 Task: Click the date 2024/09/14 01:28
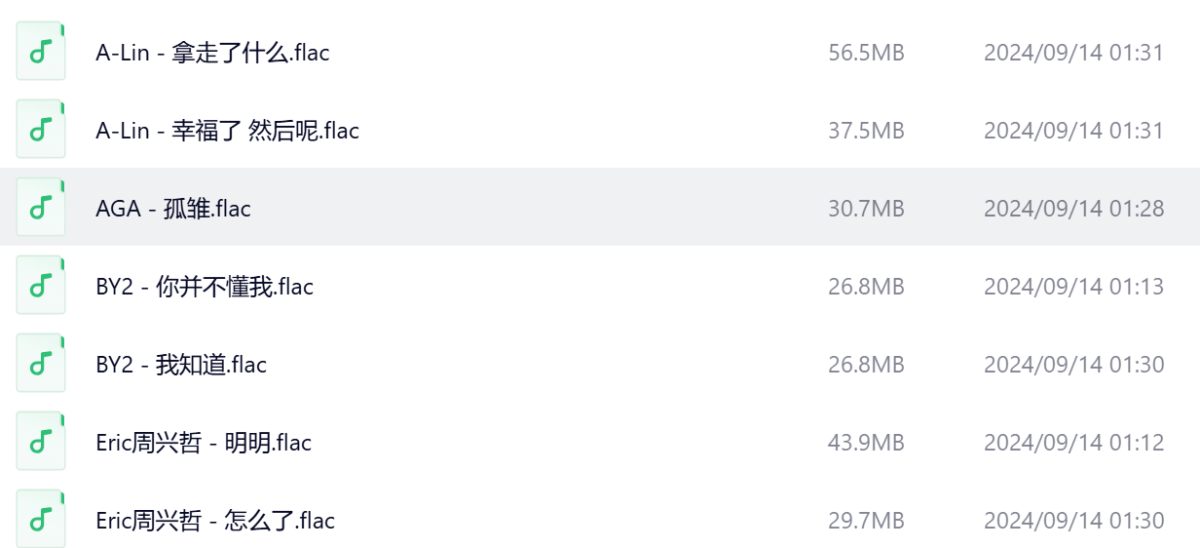point(1073,209)
